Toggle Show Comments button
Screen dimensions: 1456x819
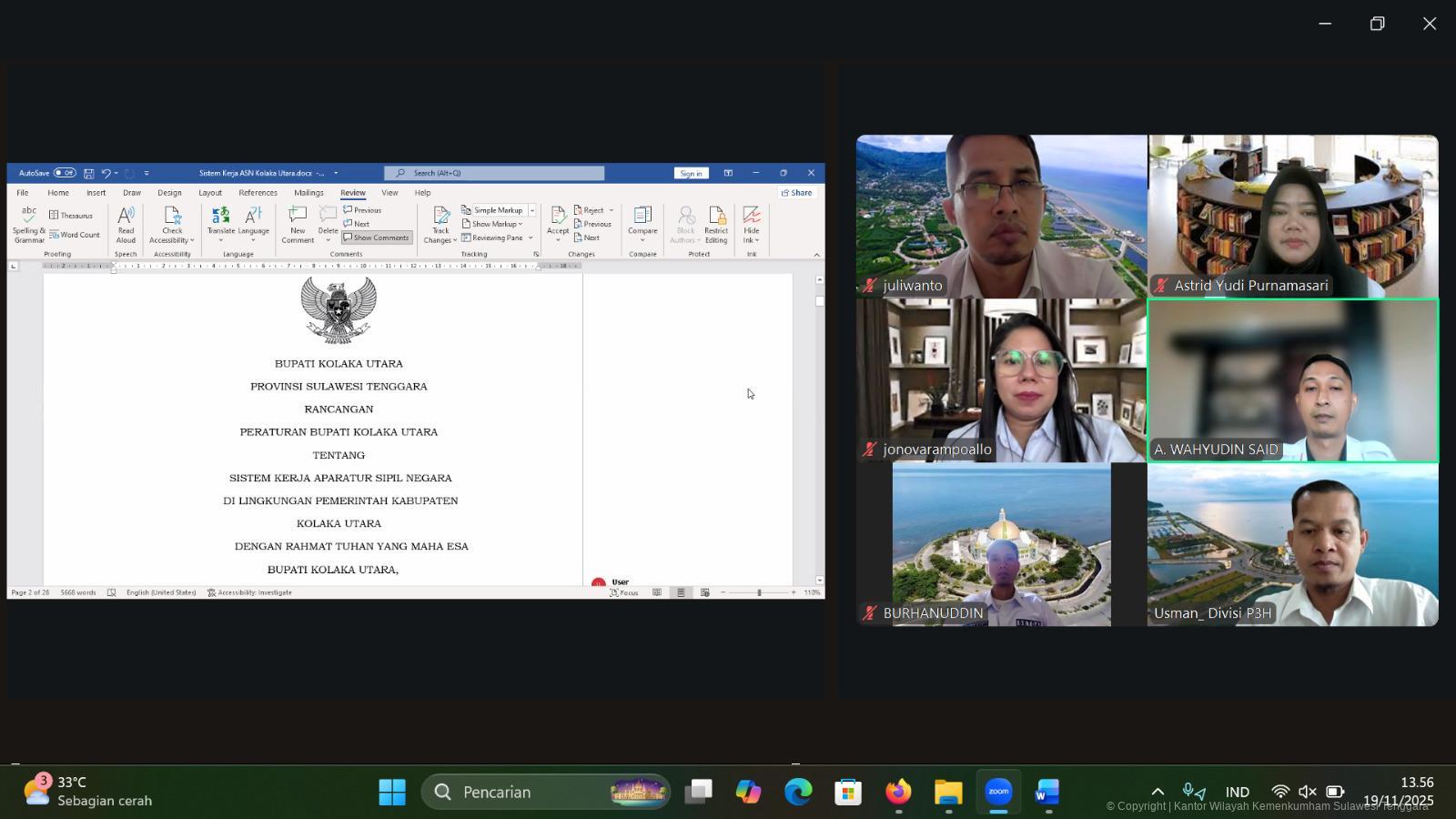pos(377,238)
